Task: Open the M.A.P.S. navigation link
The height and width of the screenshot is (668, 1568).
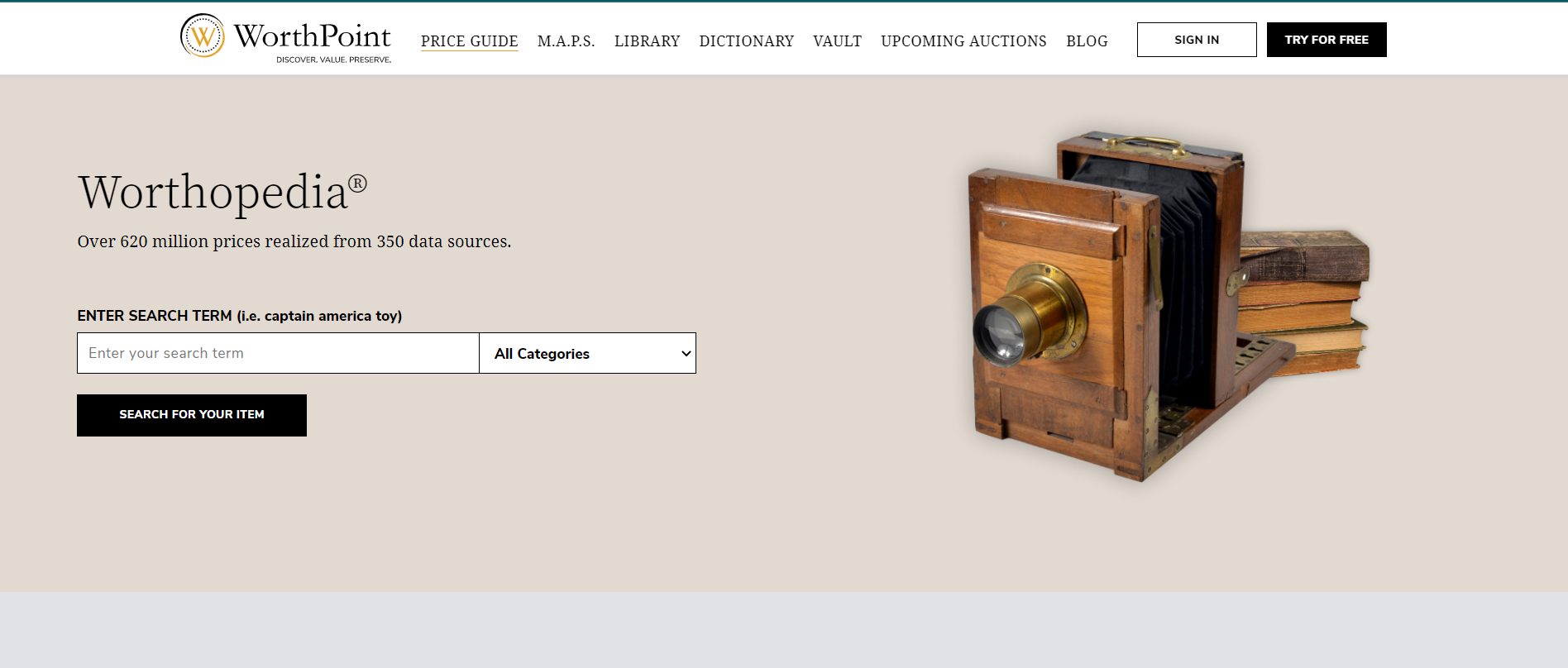Action: [566, 41]
